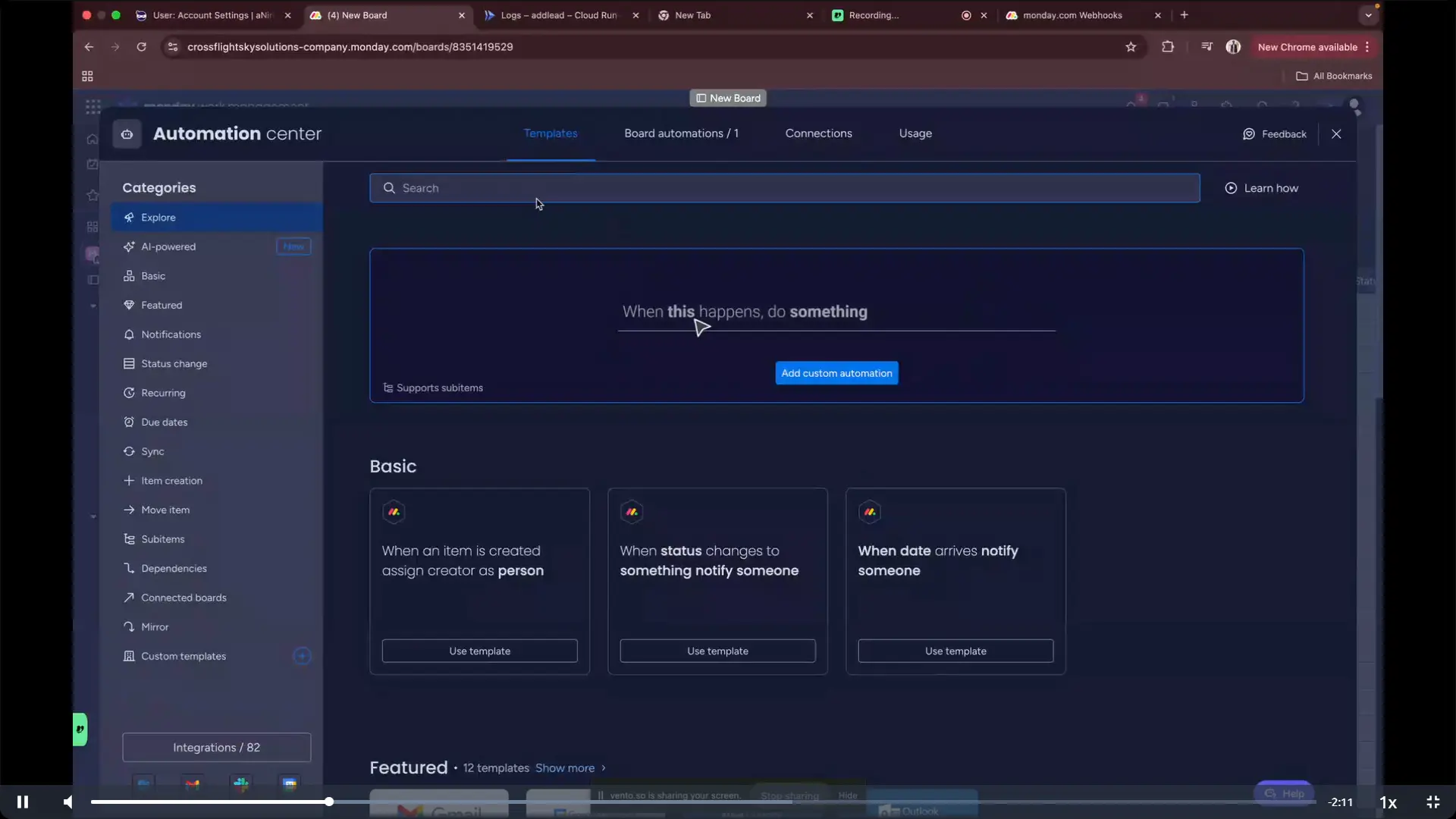Pause the video playback
Screen dimensions: 1456x819
(x=23, y=802)
